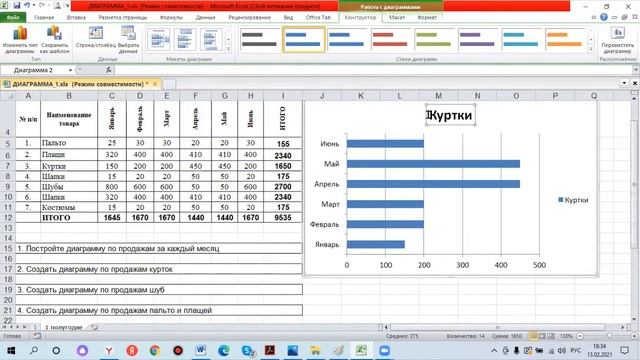This screenshot has width=640, height=360.
Task: Open the Office Tab ribbon tab
Action: [318, 18]
